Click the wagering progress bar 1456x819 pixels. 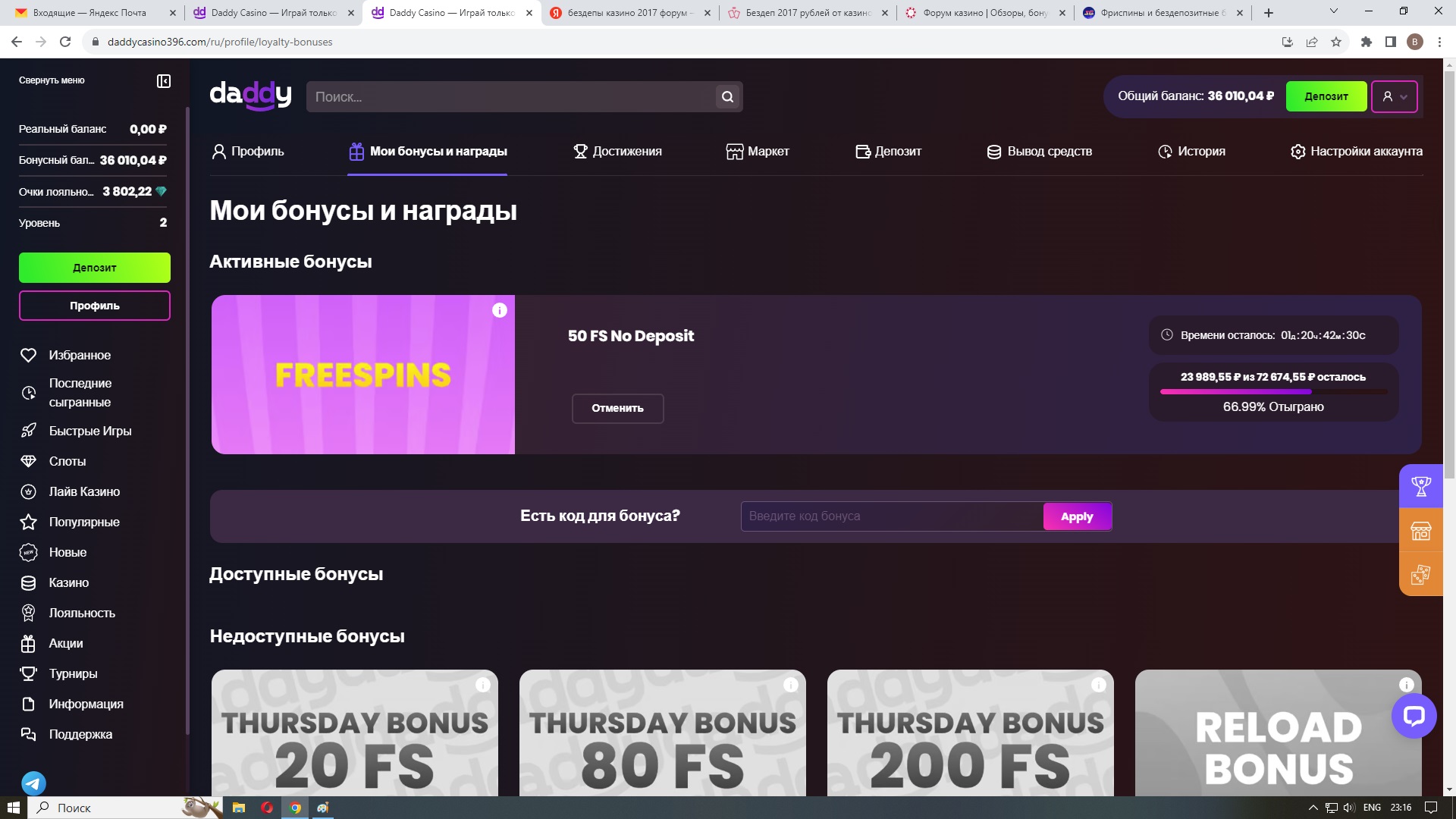point(1273,392)
